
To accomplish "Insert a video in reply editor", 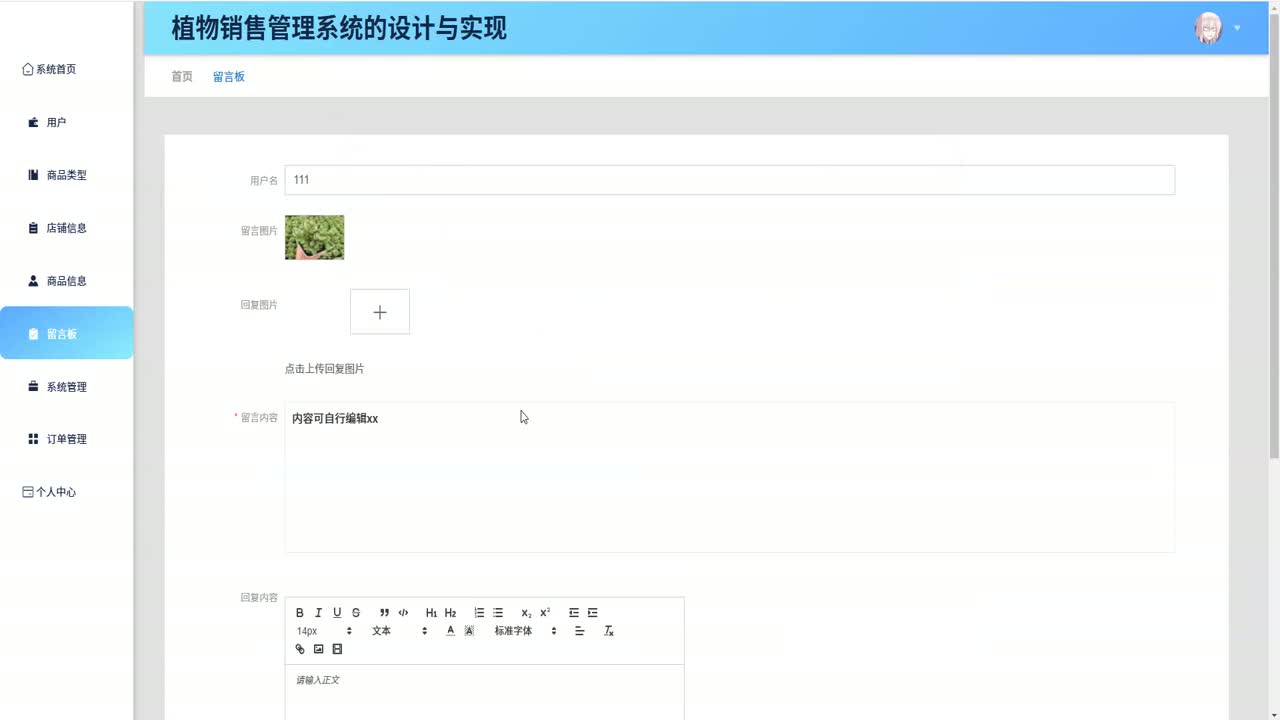I will pos(337,649).
